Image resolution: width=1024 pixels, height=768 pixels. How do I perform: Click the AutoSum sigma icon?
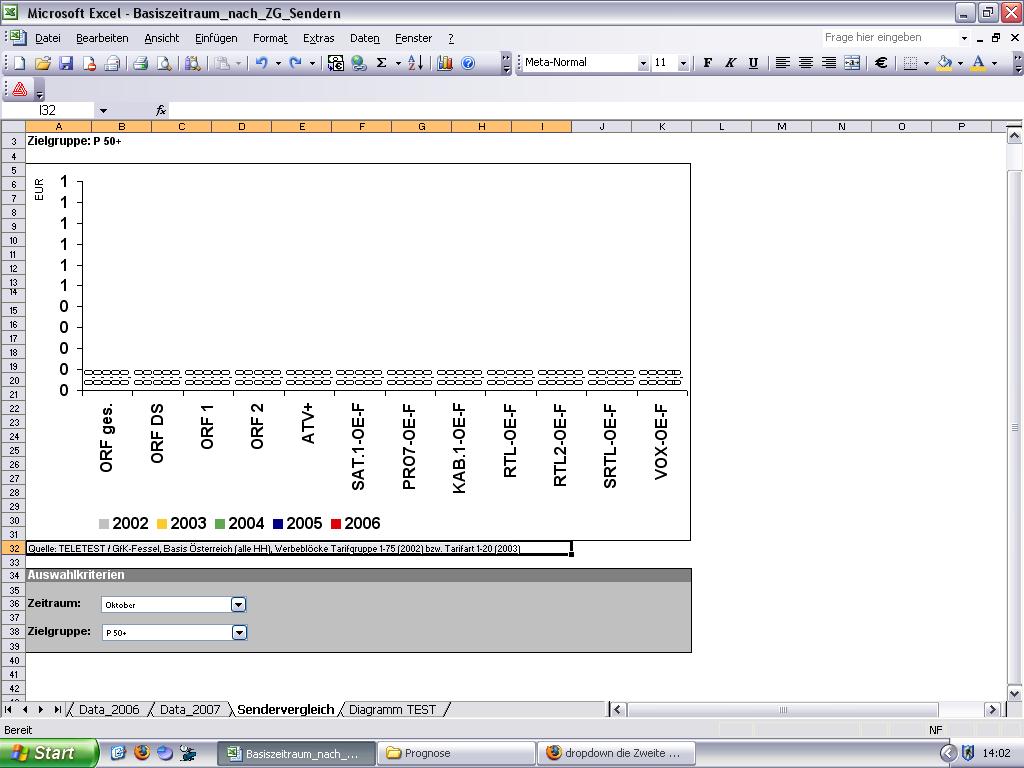tap(382, 63)
